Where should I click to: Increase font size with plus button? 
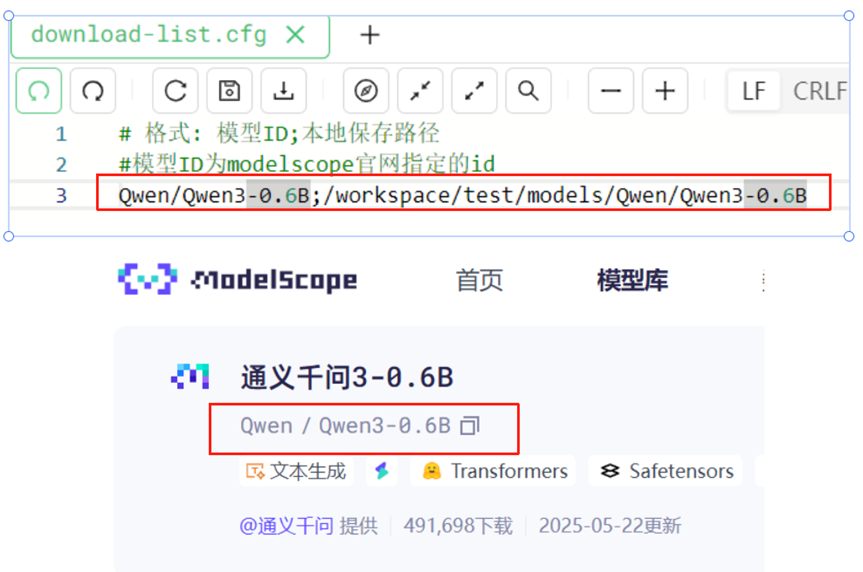coord(665,91)
